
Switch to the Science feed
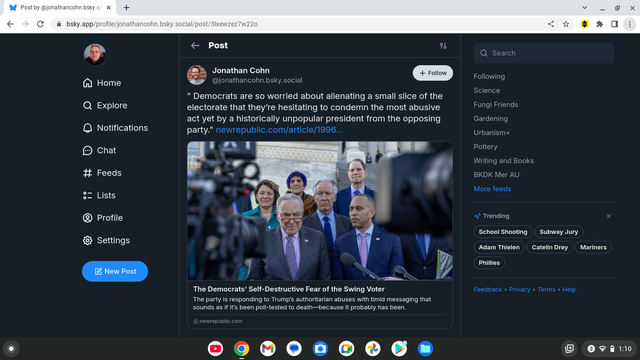coord(487,90)
